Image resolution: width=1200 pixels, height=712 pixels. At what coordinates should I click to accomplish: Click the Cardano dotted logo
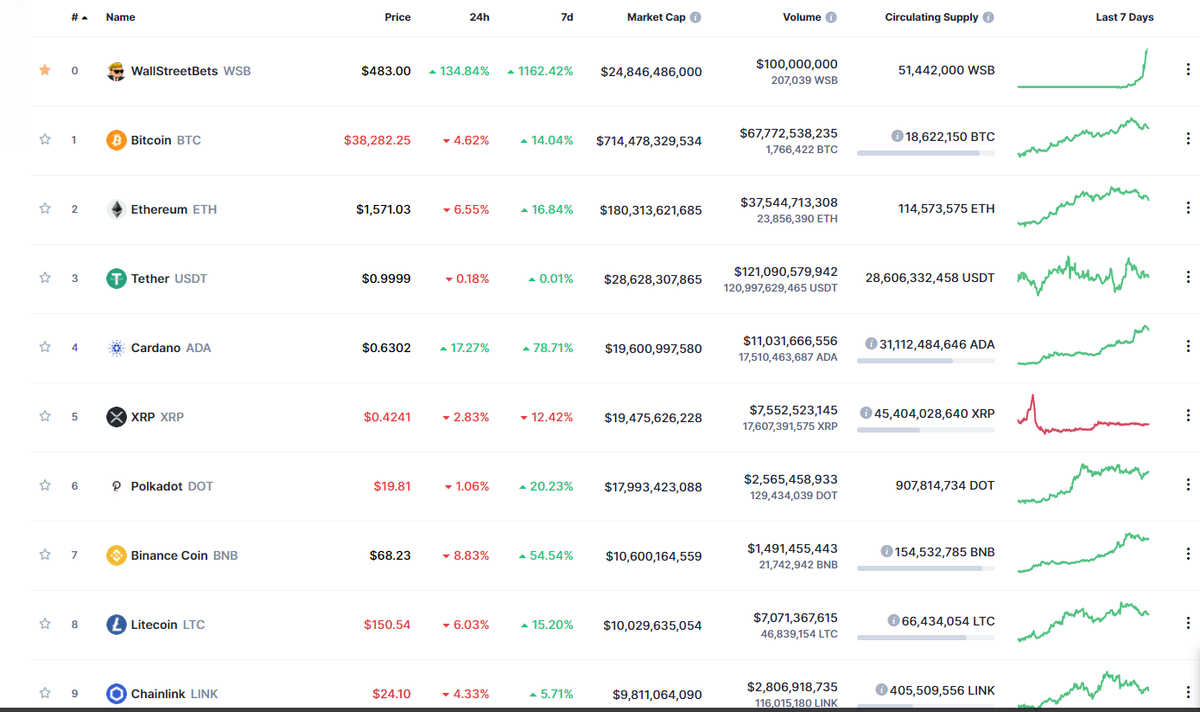point(116,348)
